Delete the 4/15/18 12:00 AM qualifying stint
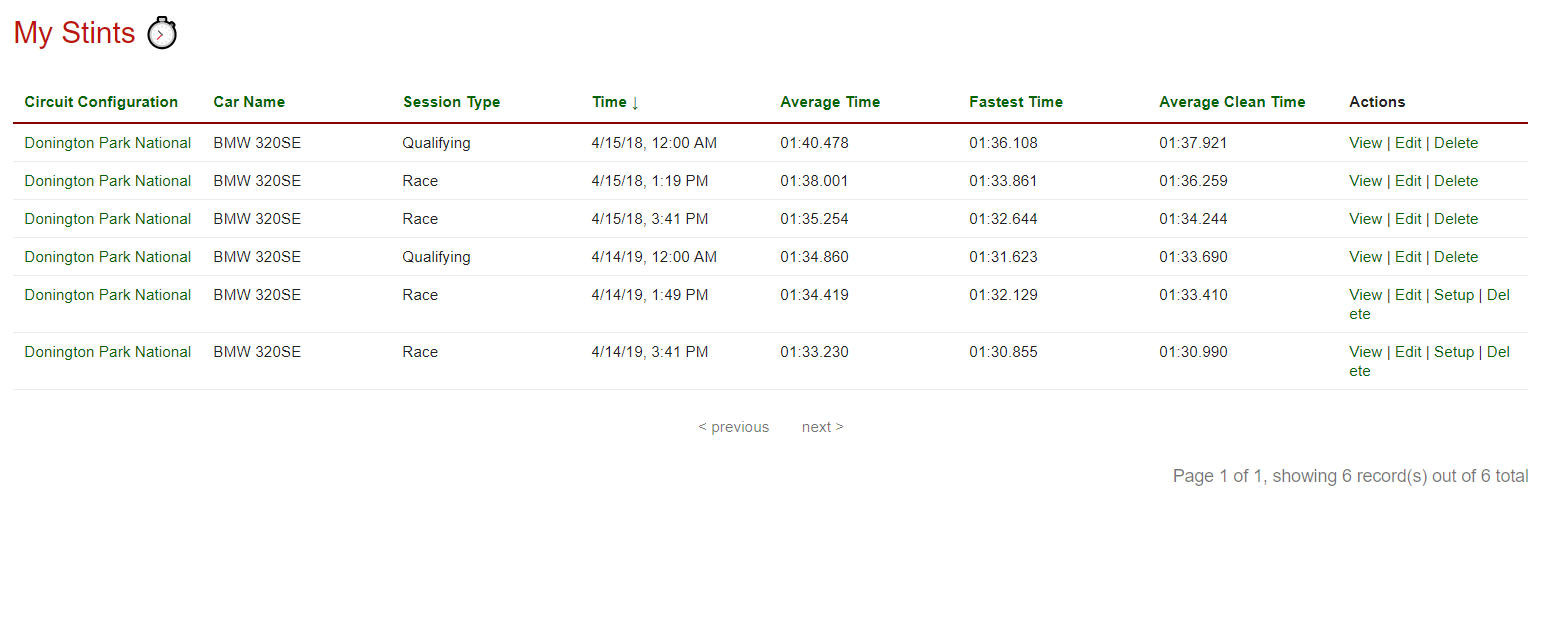Image resolution: width=1557 pixels, height=623 pixels. (x=1456, y=143)
